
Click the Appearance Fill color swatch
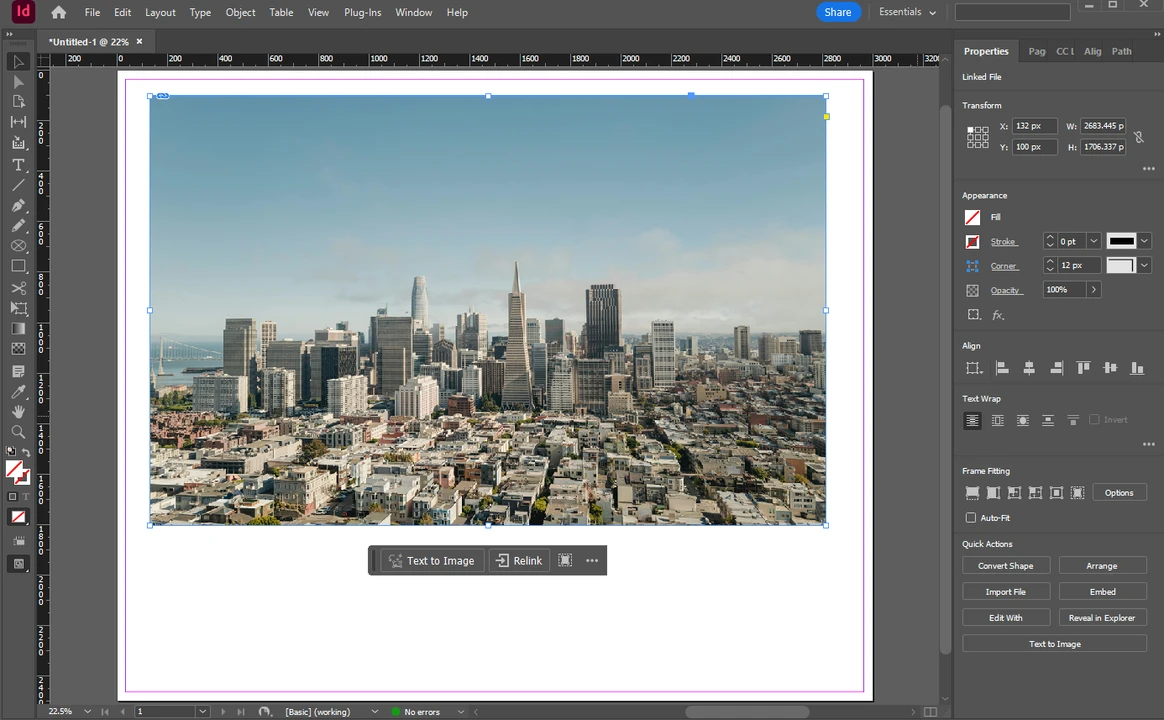[972, 217]
